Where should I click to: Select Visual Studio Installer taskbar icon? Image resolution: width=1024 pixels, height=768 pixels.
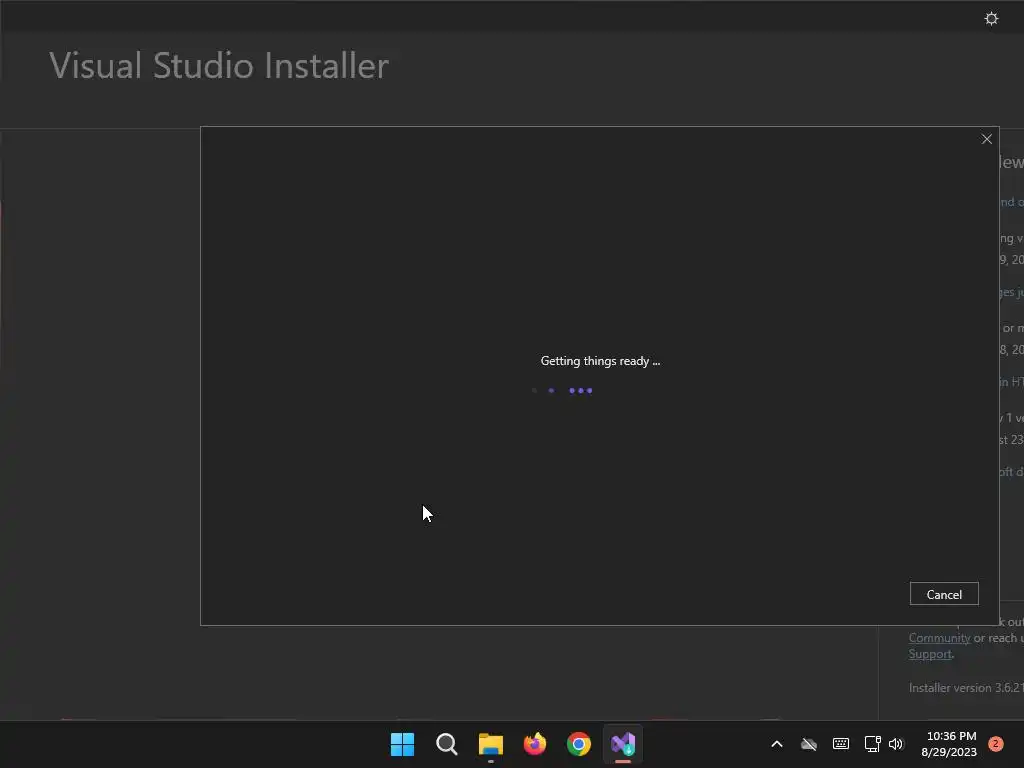click(x=623, y=744)
